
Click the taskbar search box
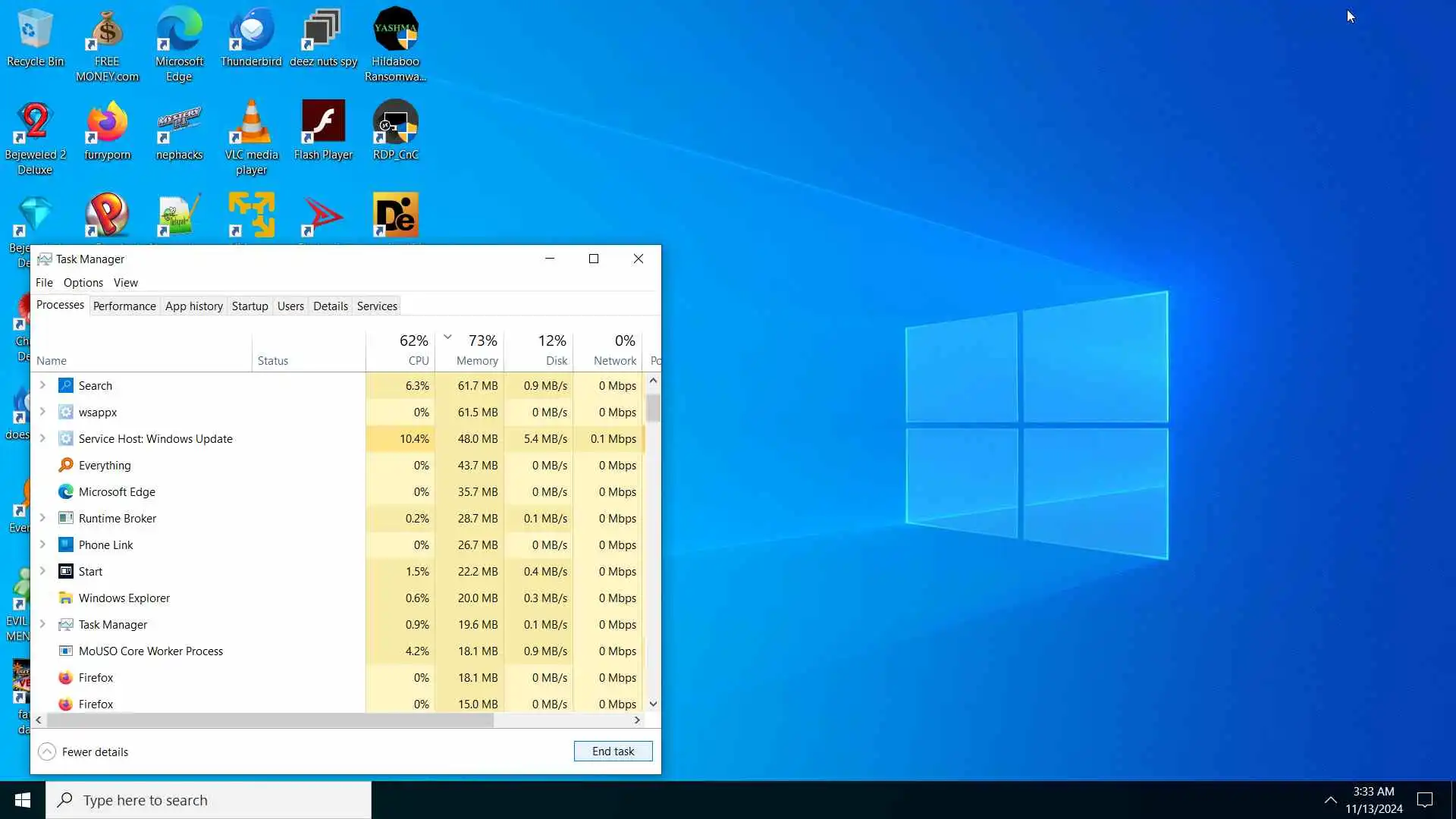click(209, 800)
